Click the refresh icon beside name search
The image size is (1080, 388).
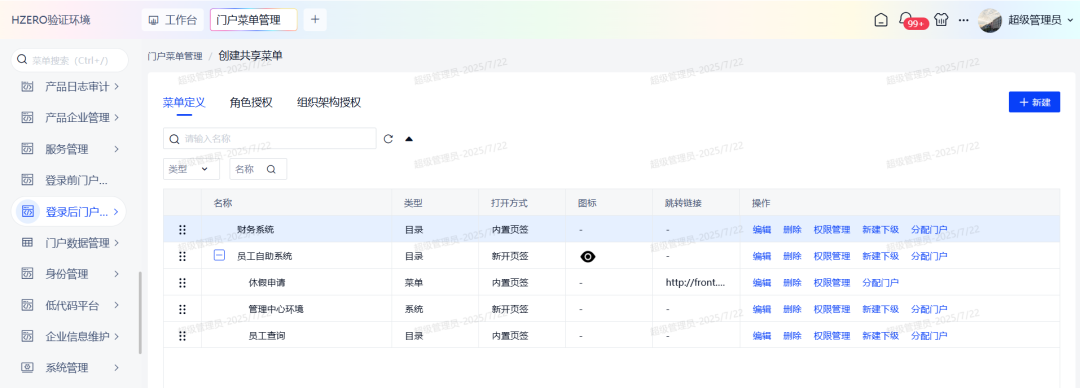click(x=388, y=139)
